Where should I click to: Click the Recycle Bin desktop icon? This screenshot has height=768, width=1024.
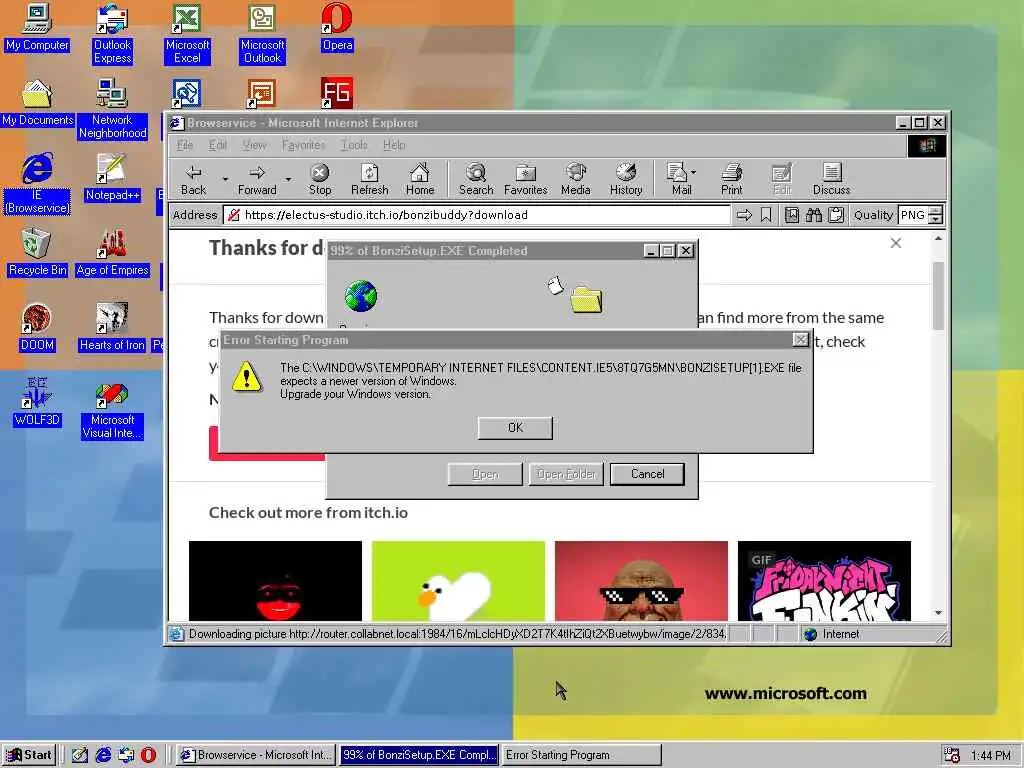pyautogui.click(x=37, y=253)
